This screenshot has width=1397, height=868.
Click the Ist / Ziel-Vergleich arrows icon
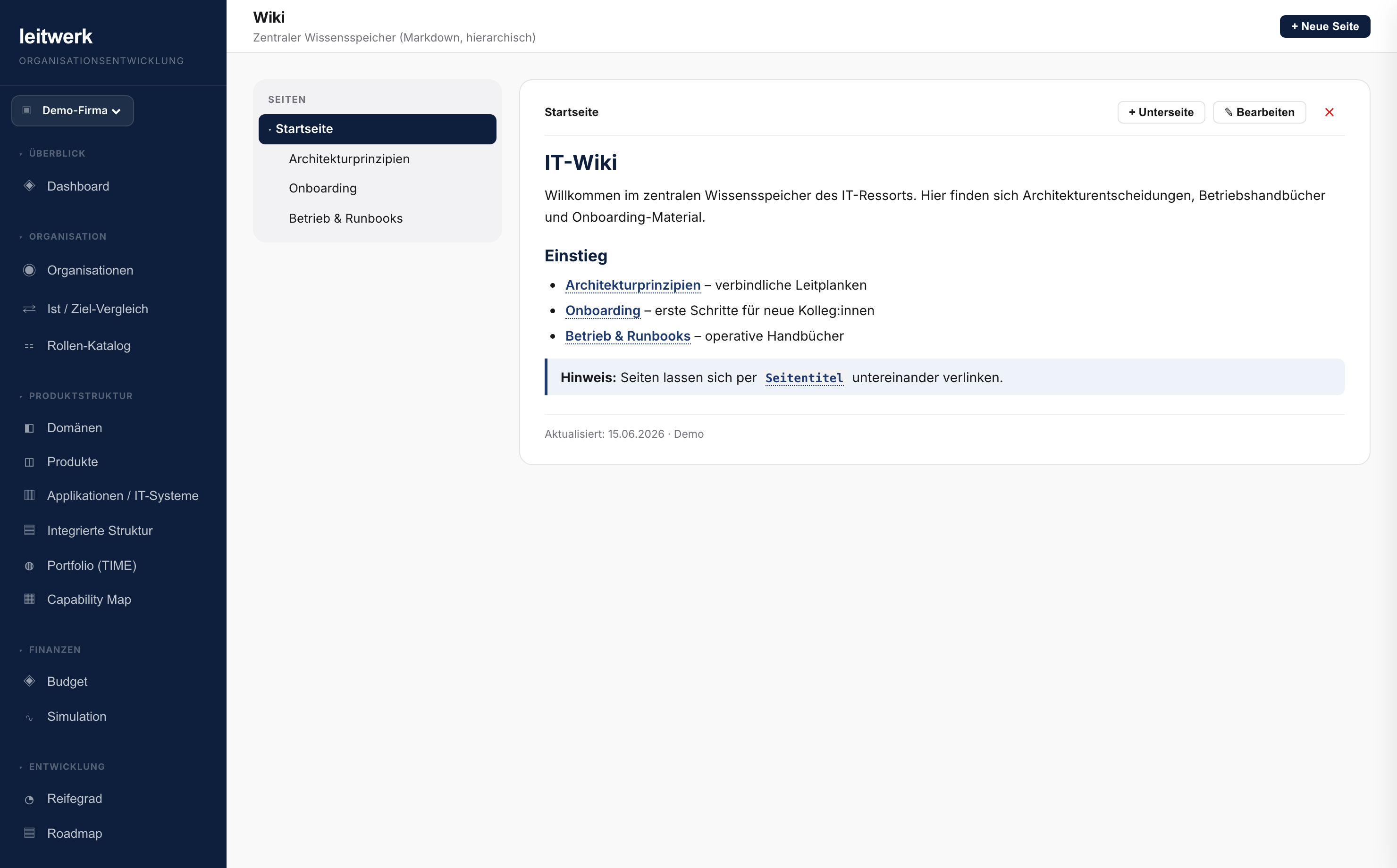(x=29, y=309)
